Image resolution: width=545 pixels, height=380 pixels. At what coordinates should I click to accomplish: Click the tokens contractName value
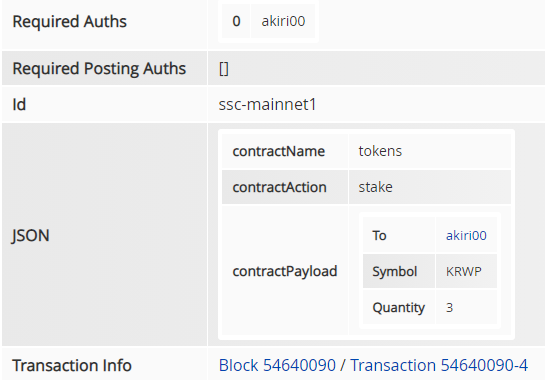tap(380, 151)
